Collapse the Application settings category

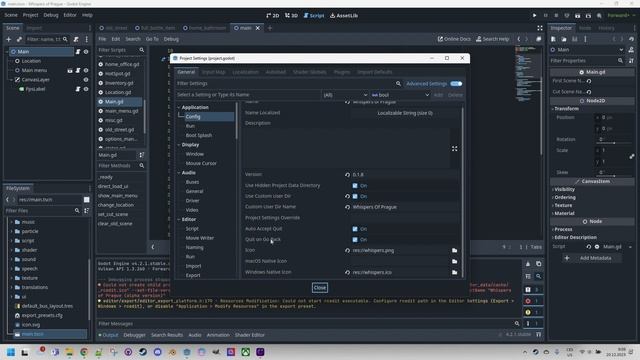click(179, 107)
